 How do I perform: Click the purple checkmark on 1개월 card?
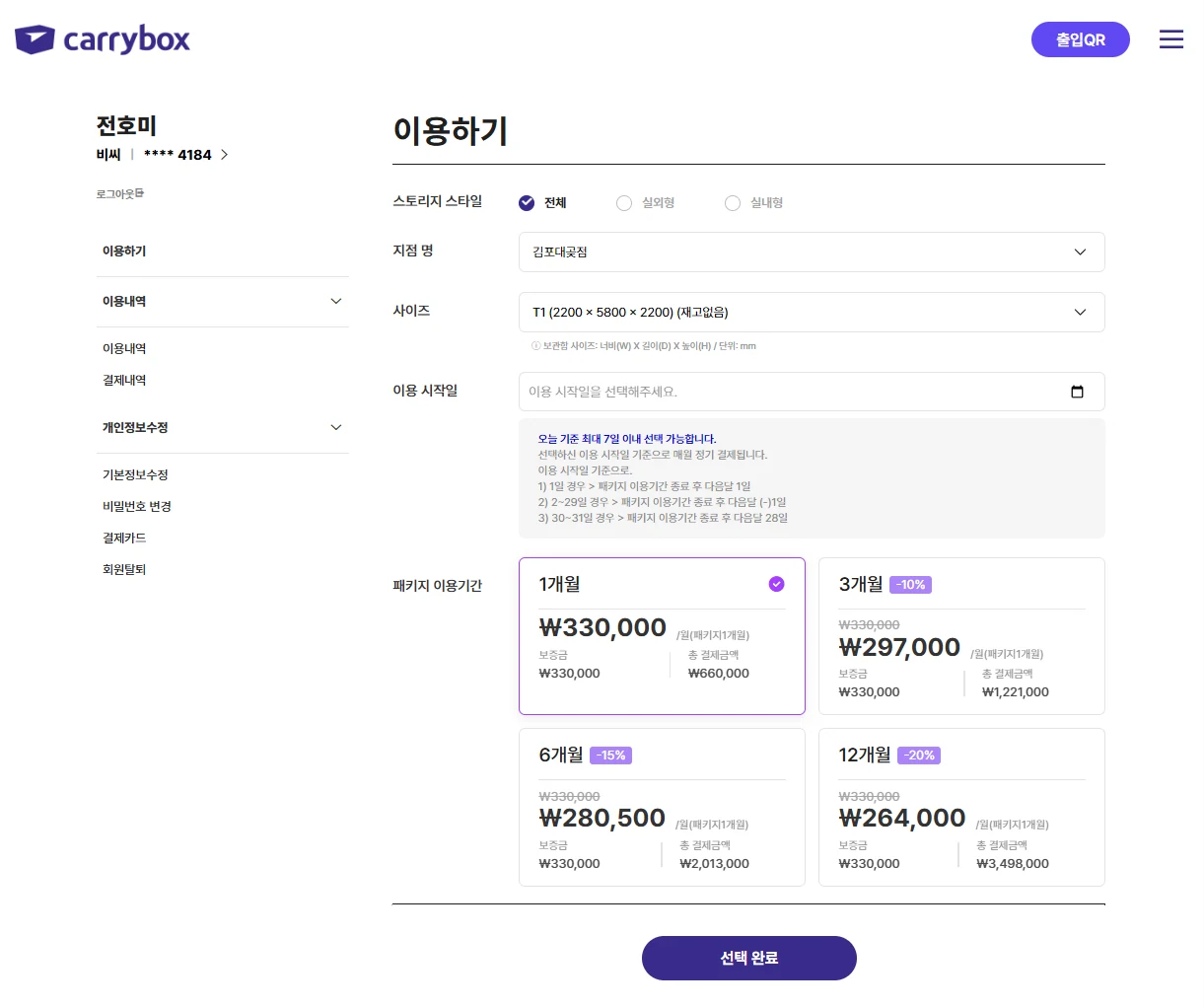pos(777,584)
